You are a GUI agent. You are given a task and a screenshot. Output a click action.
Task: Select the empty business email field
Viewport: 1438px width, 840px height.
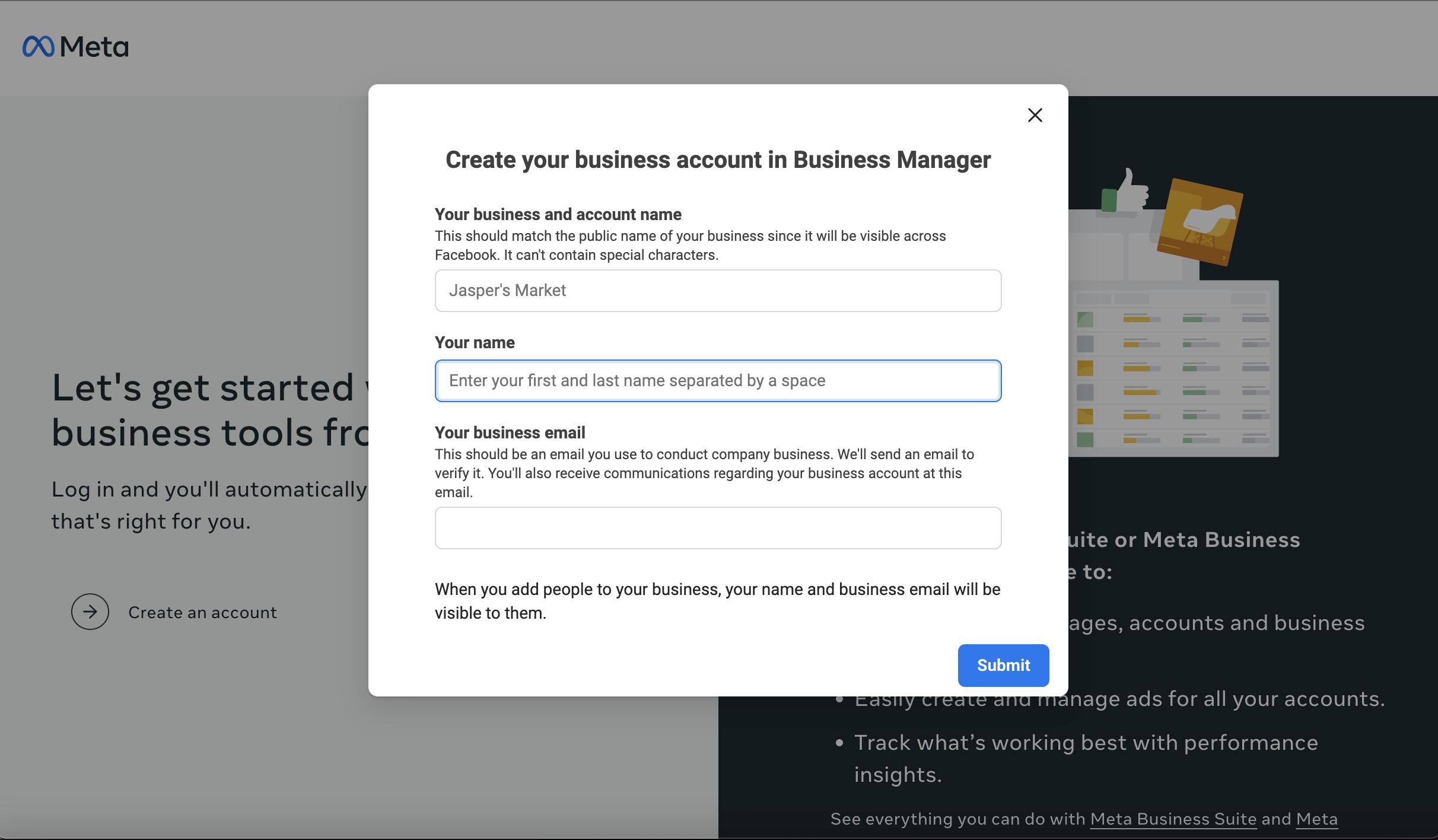pyautogui.click(x=718, y=528)
